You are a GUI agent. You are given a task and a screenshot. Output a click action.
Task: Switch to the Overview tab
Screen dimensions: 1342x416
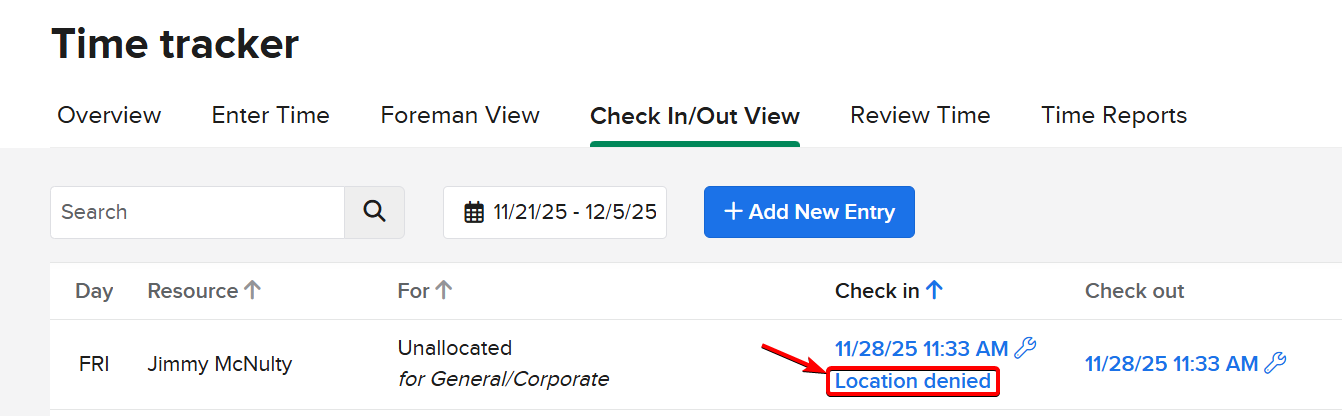click(x=109, y=116)
